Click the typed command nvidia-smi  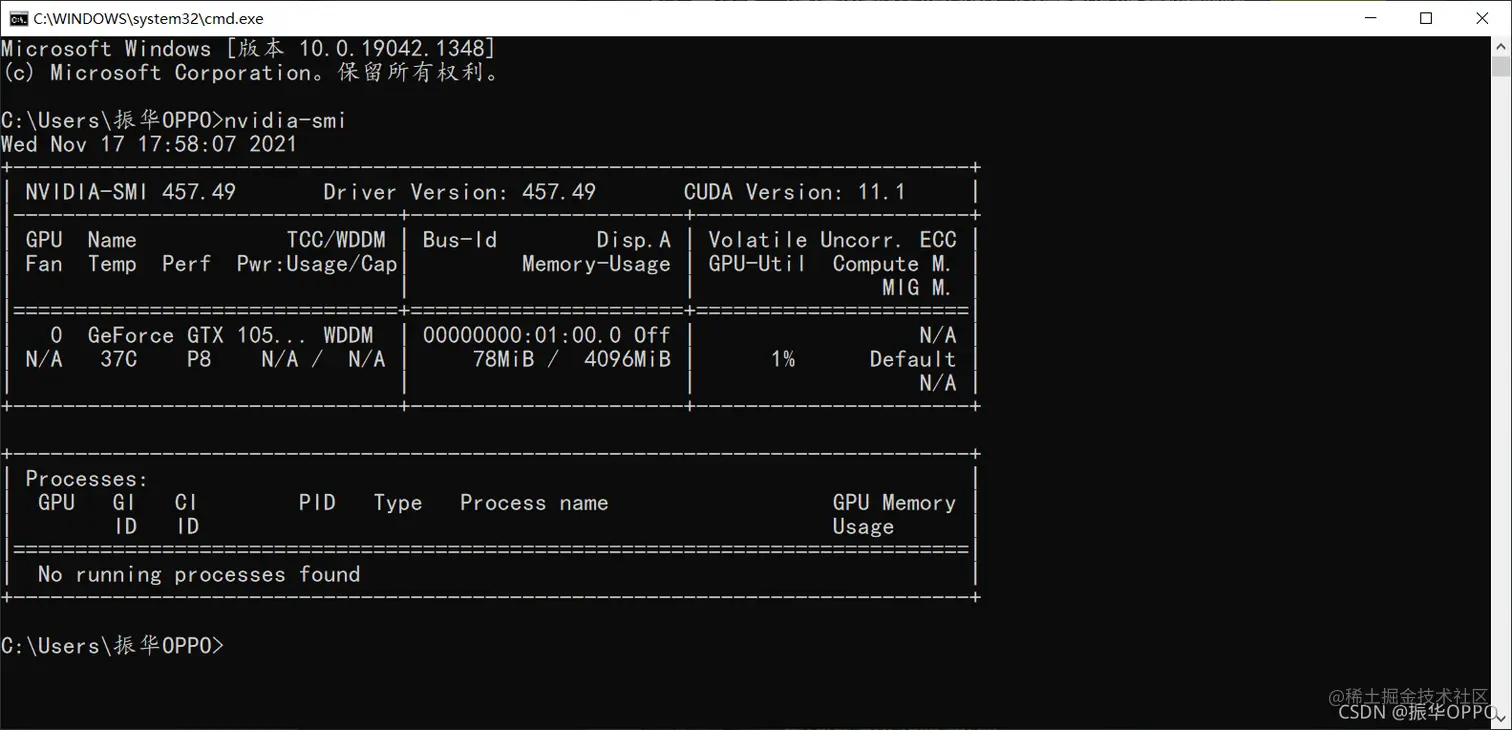pos(285,121)
